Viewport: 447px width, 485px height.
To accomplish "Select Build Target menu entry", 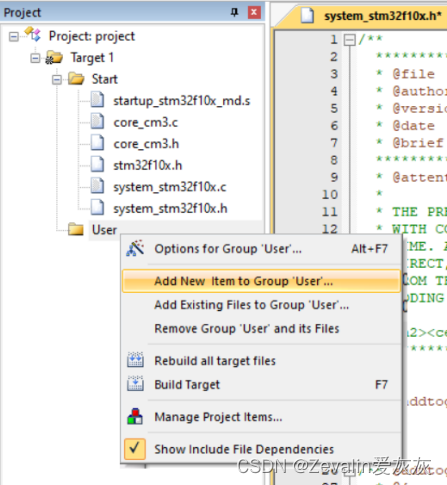I will [x=261, y=384].
